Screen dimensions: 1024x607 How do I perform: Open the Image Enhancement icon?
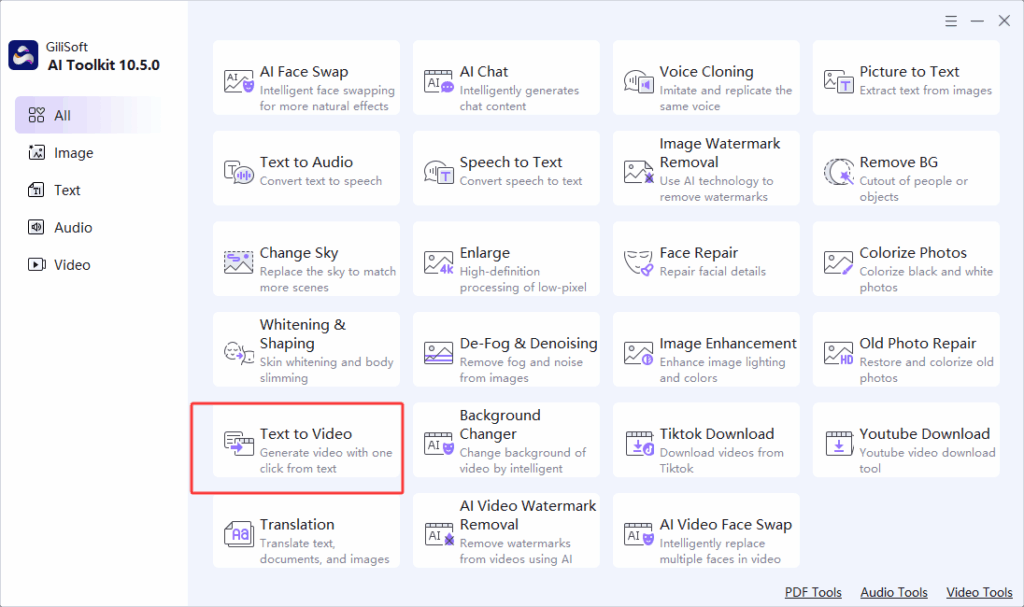pos(638,353)
